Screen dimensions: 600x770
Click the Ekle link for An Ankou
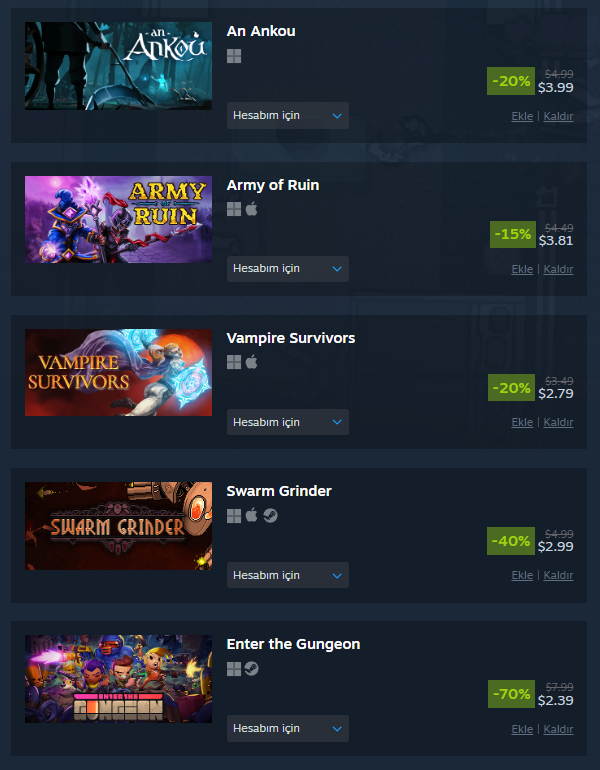[522, 116]
